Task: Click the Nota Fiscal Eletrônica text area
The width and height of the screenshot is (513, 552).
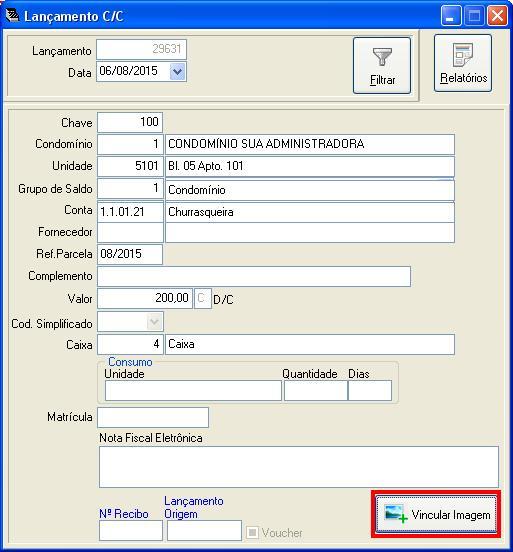Action: point(299,467)
